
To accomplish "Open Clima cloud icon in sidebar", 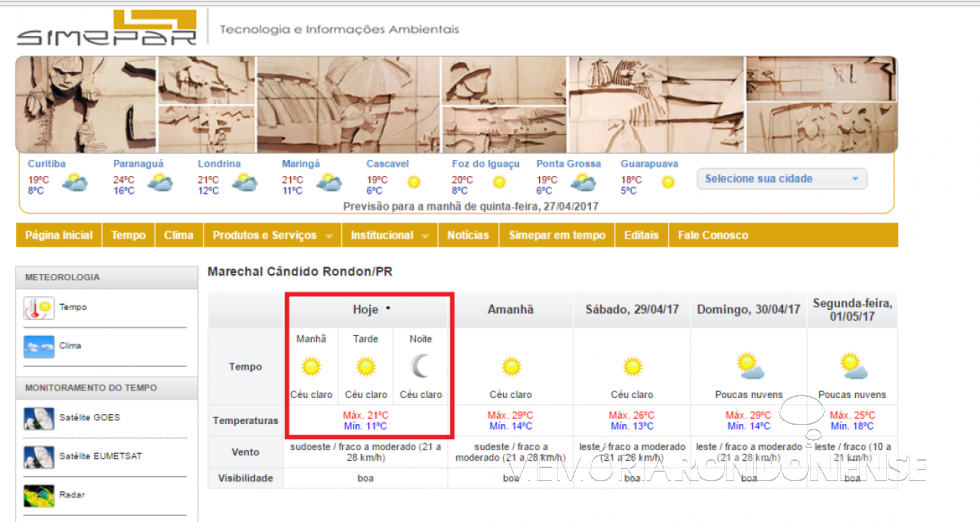I will click(38, 346).
